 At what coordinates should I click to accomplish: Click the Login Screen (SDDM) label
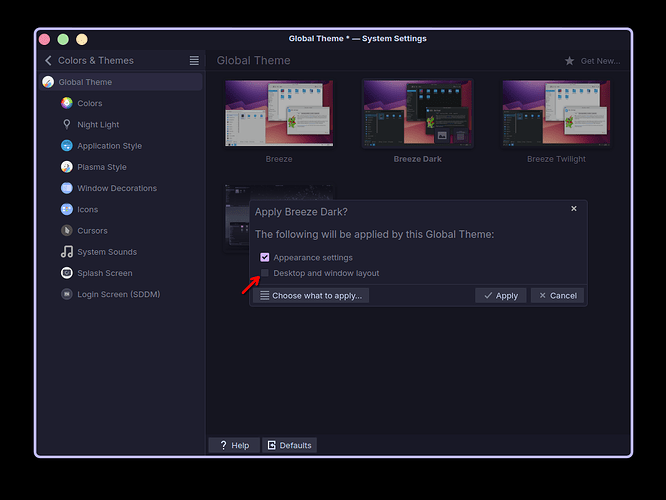(x=119, y=294)
